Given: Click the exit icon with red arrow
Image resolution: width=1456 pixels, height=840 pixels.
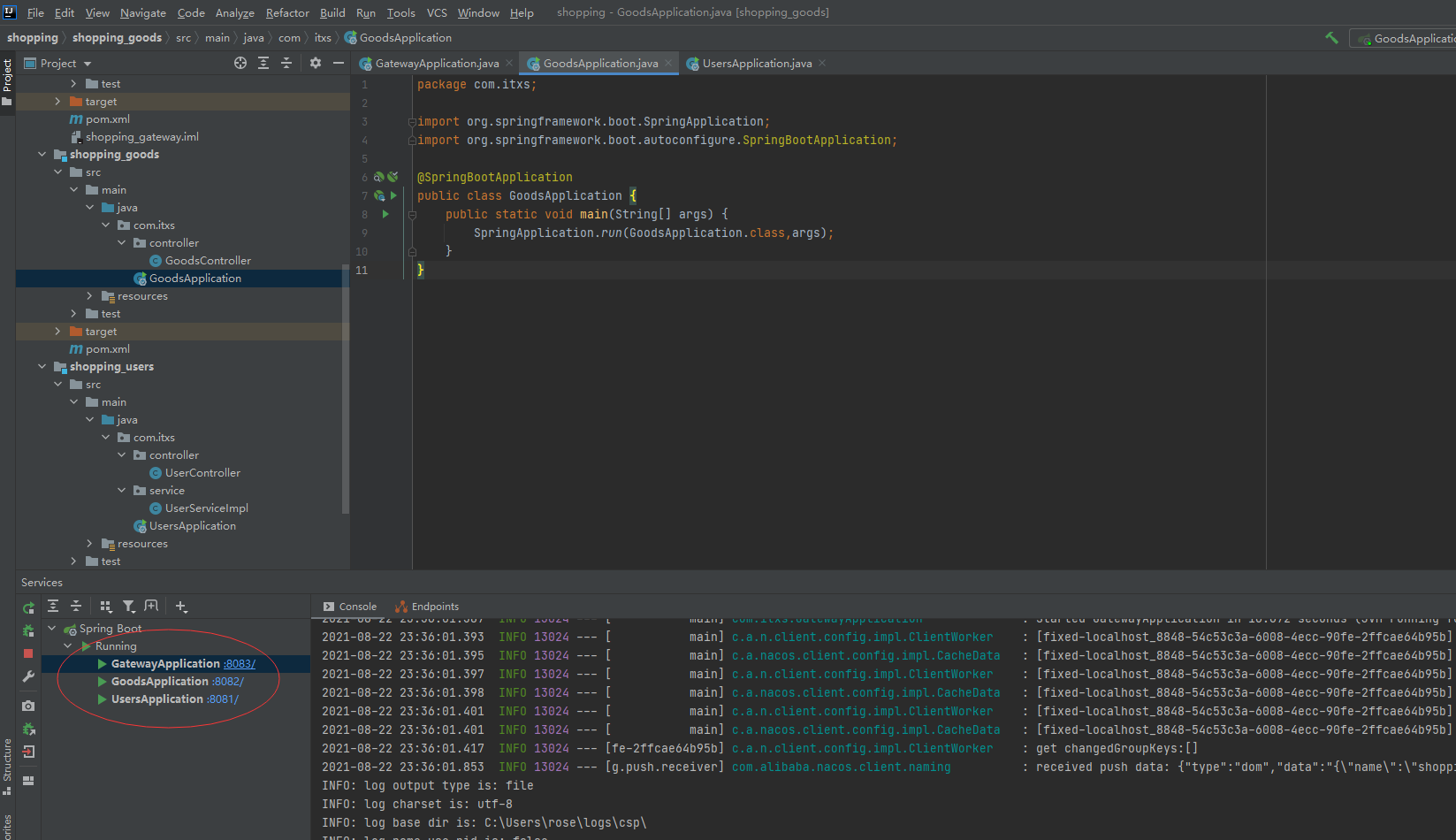Looking at the screenshot, I should [28, 752].
